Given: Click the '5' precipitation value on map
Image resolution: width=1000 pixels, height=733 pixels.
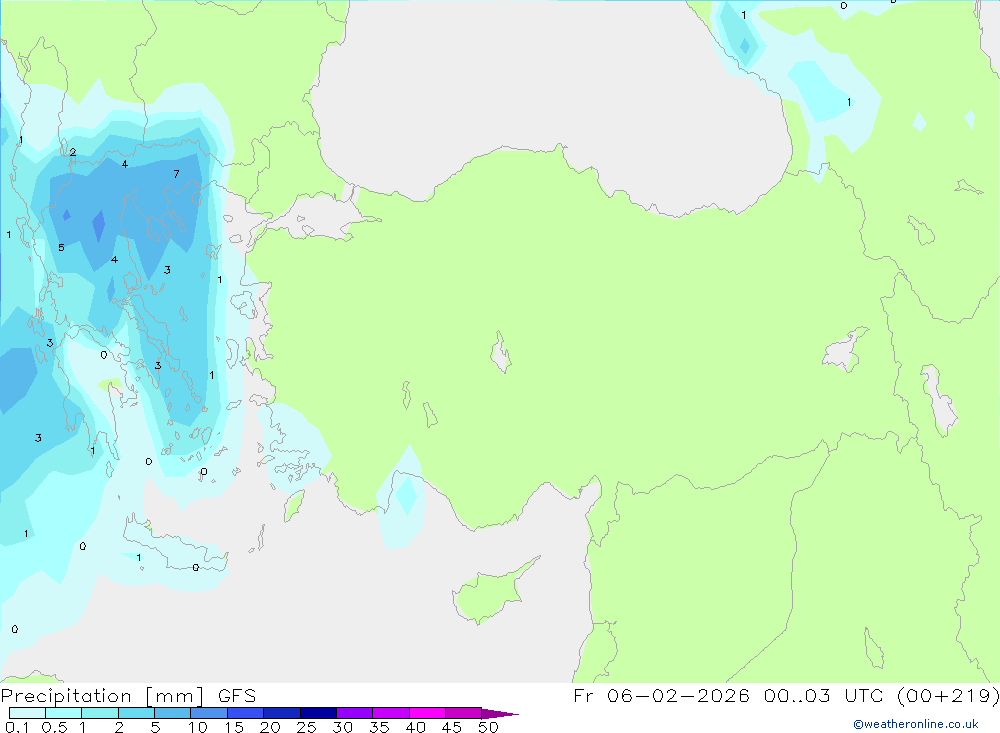Looking at the screenshot, I should pyautogui.click(x=61, y=248).
